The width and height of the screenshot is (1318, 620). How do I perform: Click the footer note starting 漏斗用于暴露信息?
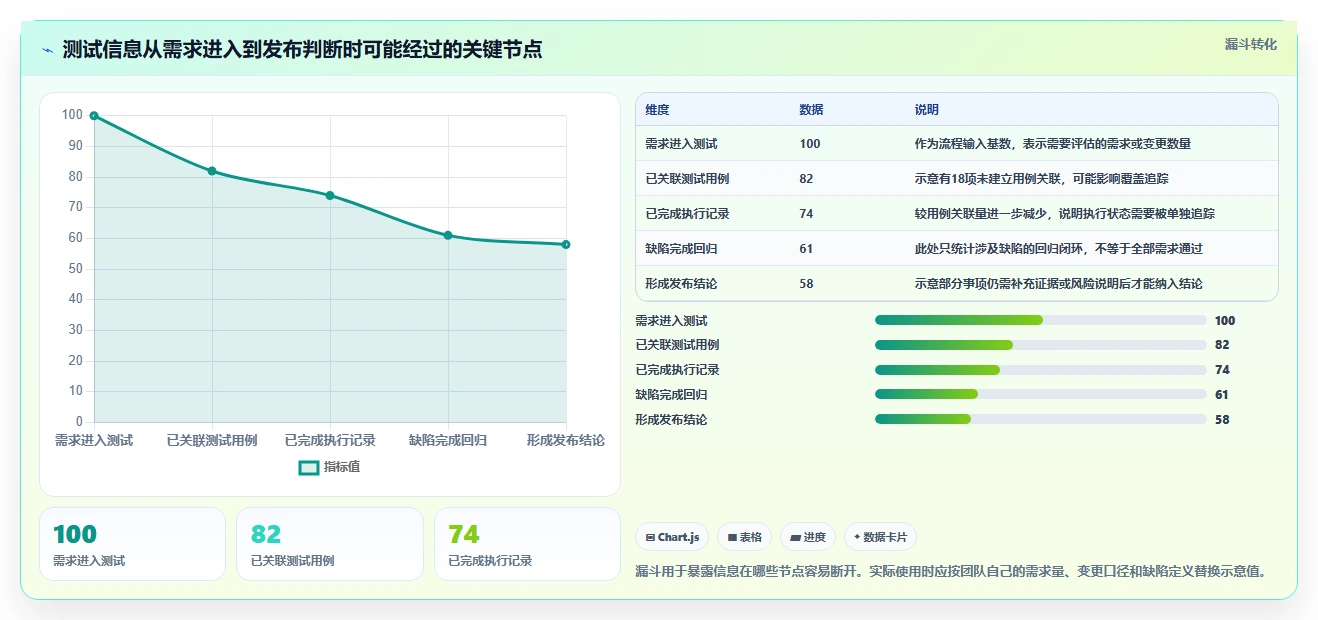(953, 572)
